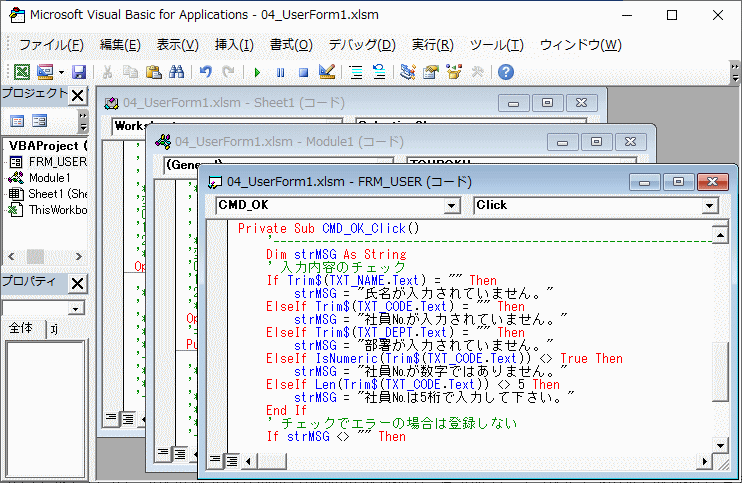
Task: Select Module1 in the project tree
Action: [40, 178]
